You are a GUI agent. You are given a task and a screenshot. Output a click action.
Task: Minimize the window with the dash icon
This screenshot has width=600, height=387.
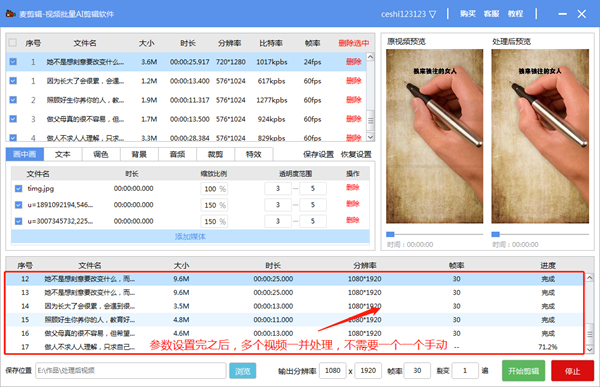562,14
